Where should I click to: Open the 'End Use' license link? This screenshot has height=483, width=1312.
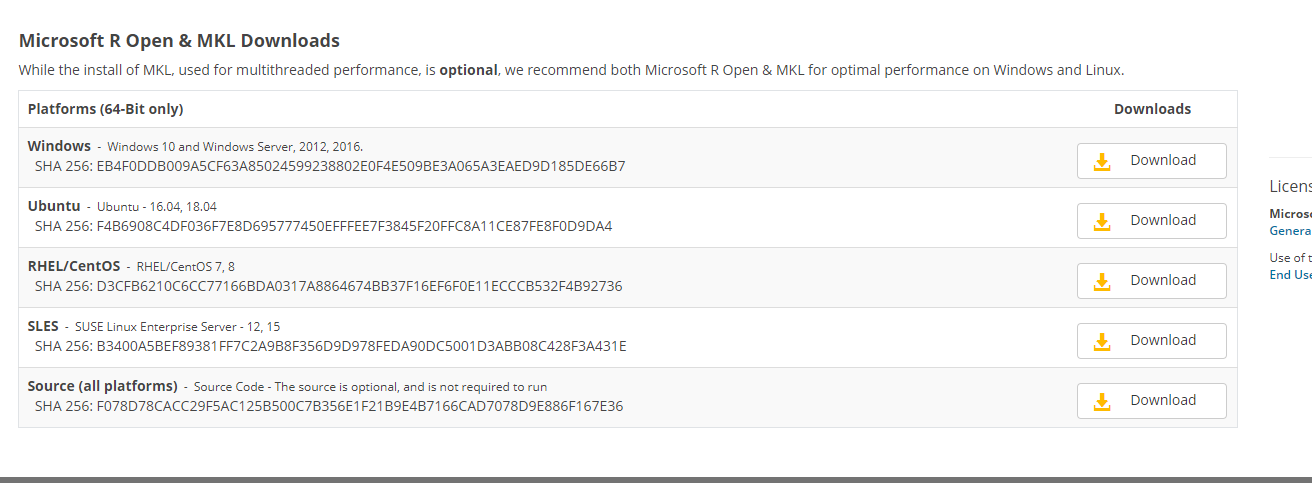[1290, 275]
